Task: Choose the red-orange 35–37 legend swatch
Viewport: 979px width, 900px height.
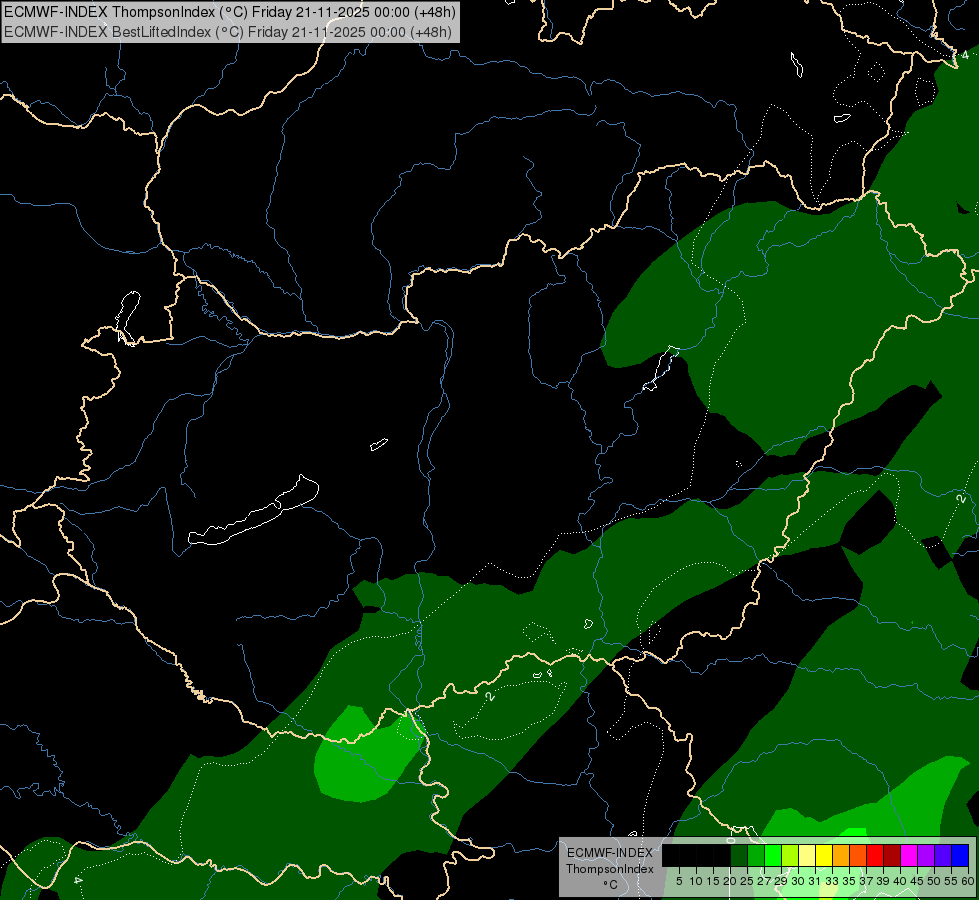Action: [x=858, y=855]
